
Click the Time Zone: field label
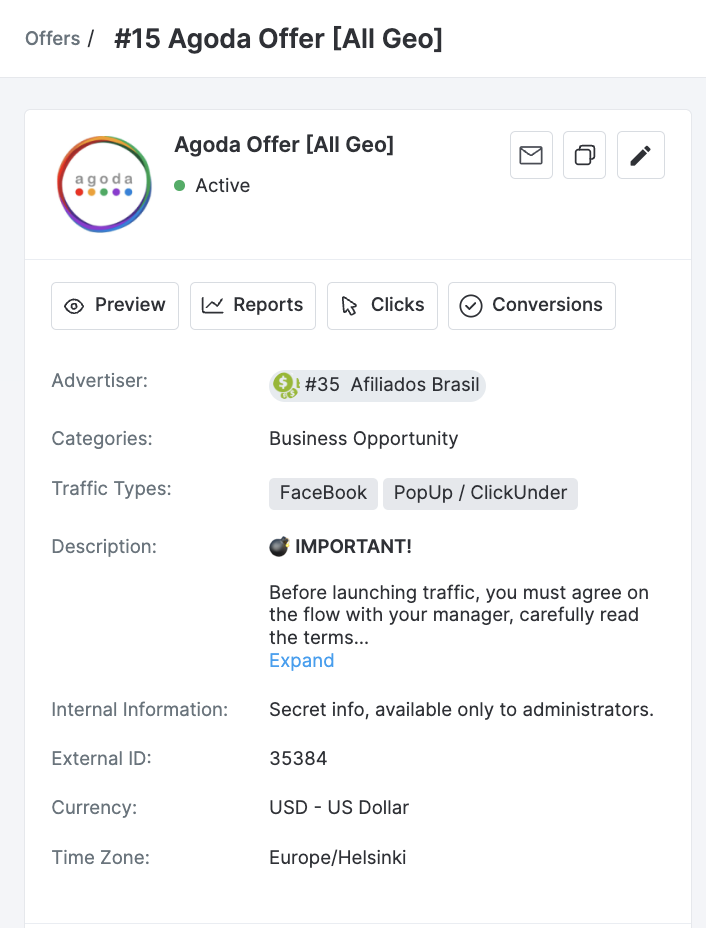coord(101,858)
